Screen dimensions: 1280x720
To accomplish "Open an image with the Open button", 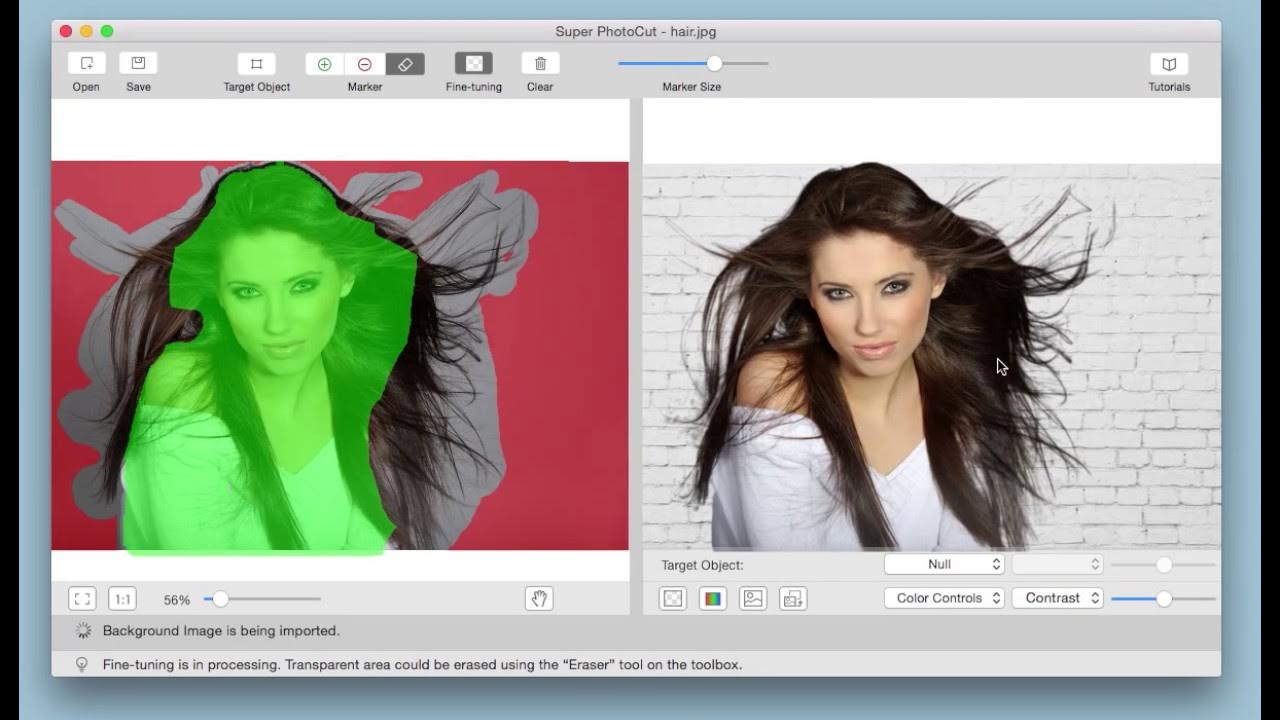I will (x=87, y=63).
